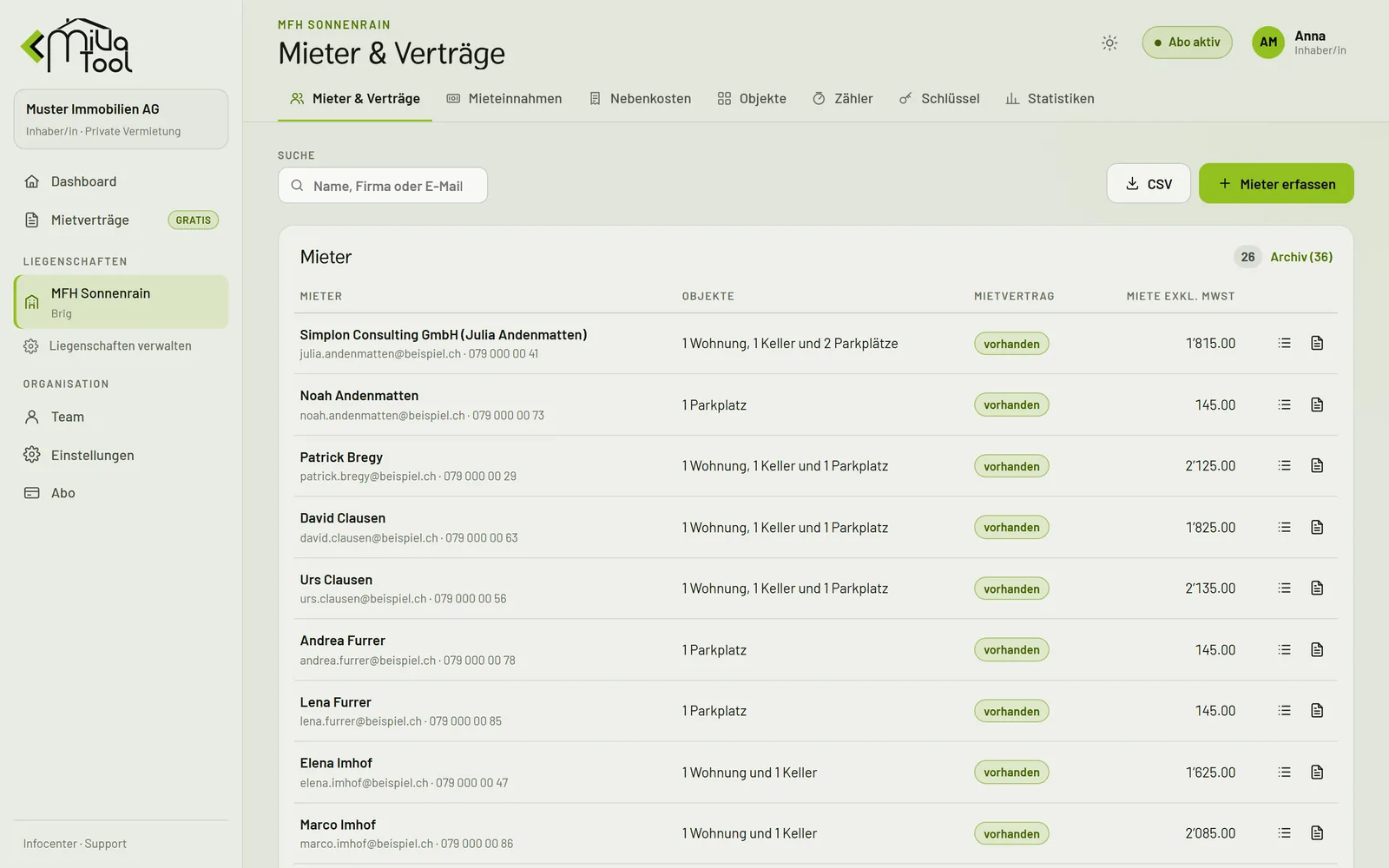Open contract document icon for Noah Andenmatten
This screenshot has height=868, width=1389.
1317,404
